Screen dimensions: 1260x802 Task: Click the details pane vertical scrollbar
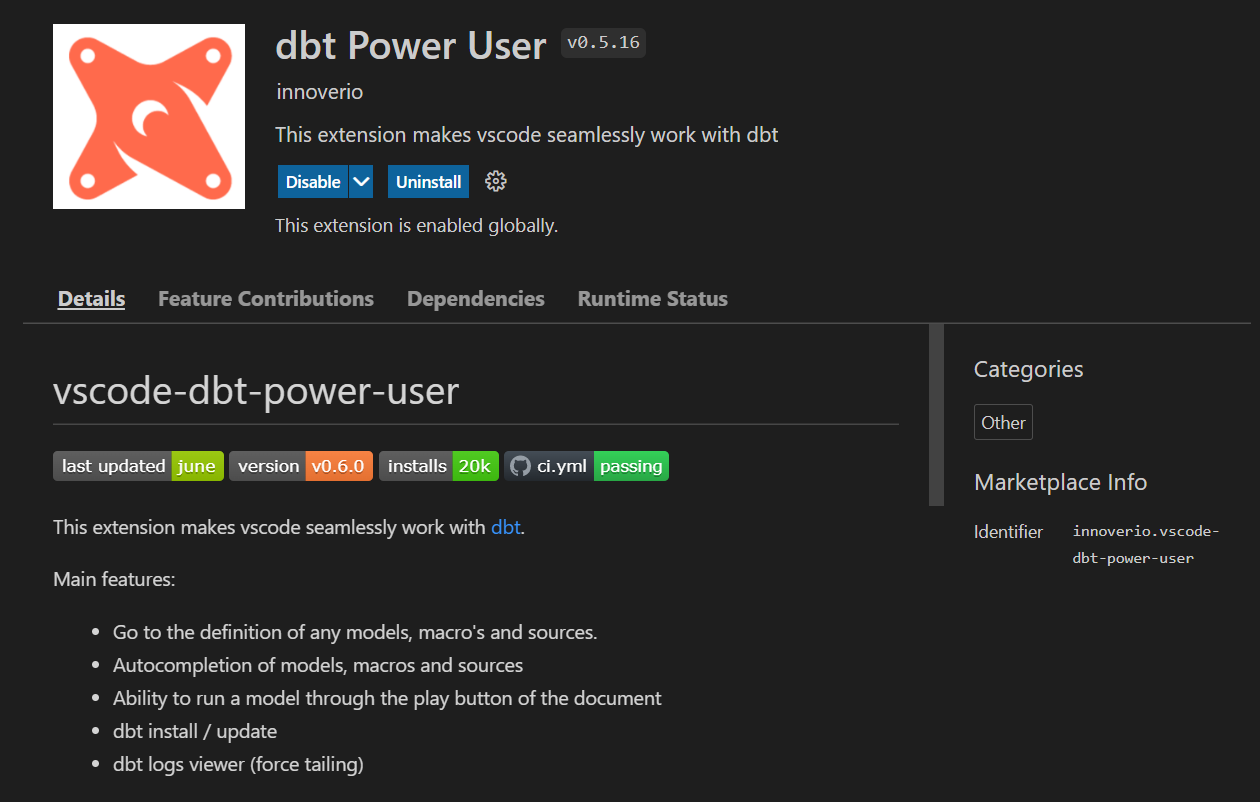936,415
